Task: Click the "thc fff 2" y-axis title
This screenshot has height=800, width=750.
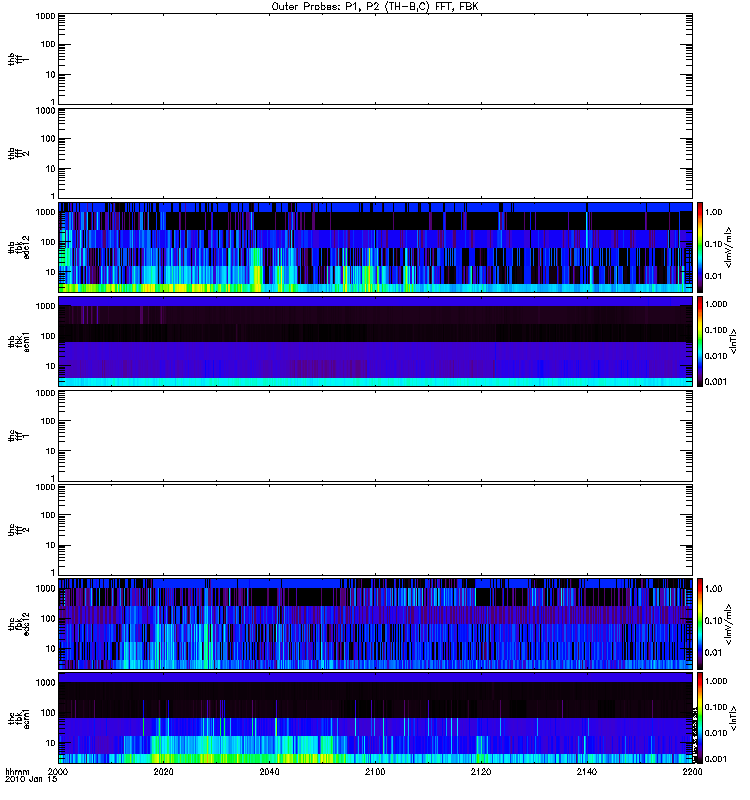Action: (x=18, y=530)
